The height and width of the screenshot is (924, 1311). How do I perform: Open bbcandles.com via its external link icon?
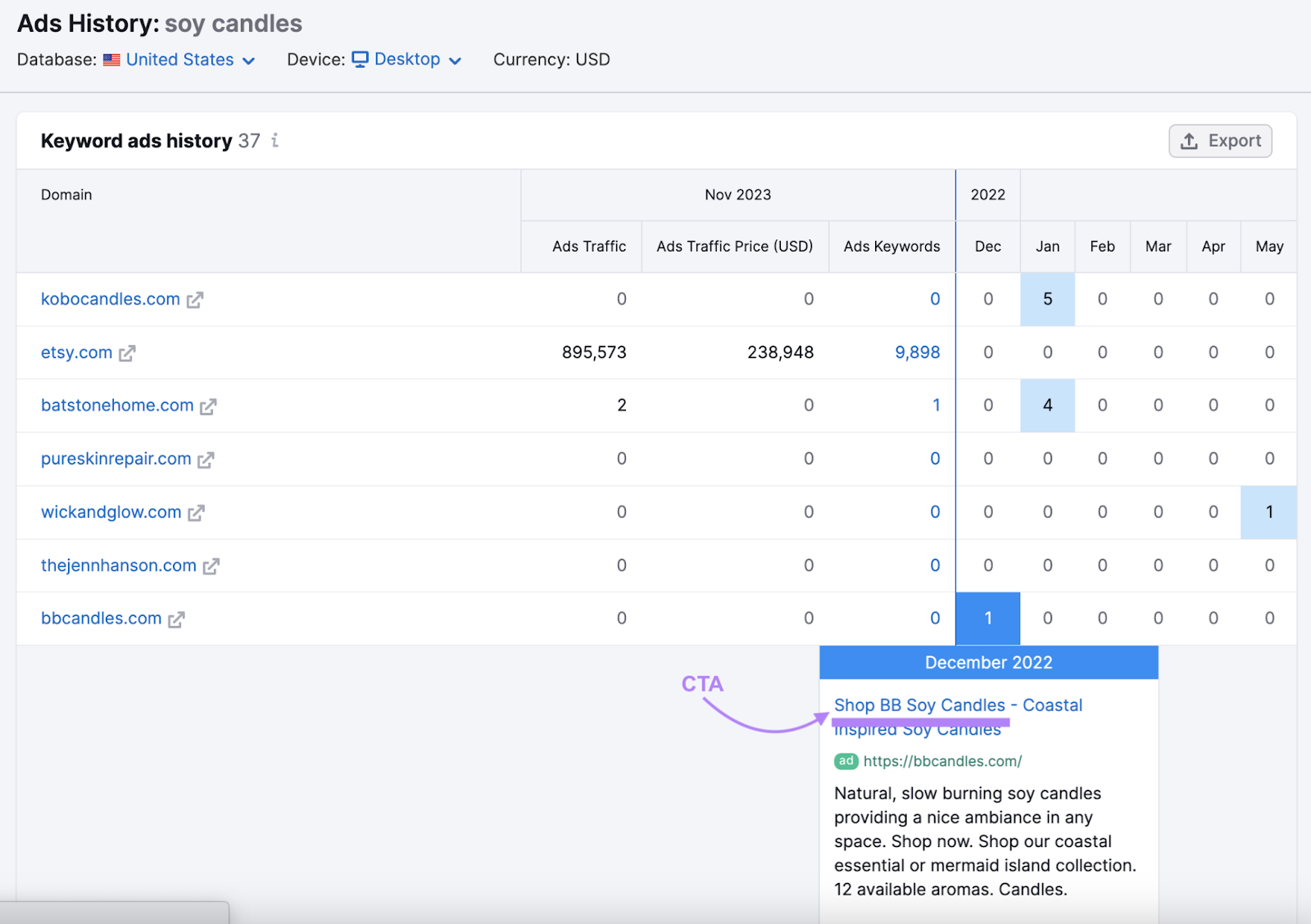(x=175, y=619)
